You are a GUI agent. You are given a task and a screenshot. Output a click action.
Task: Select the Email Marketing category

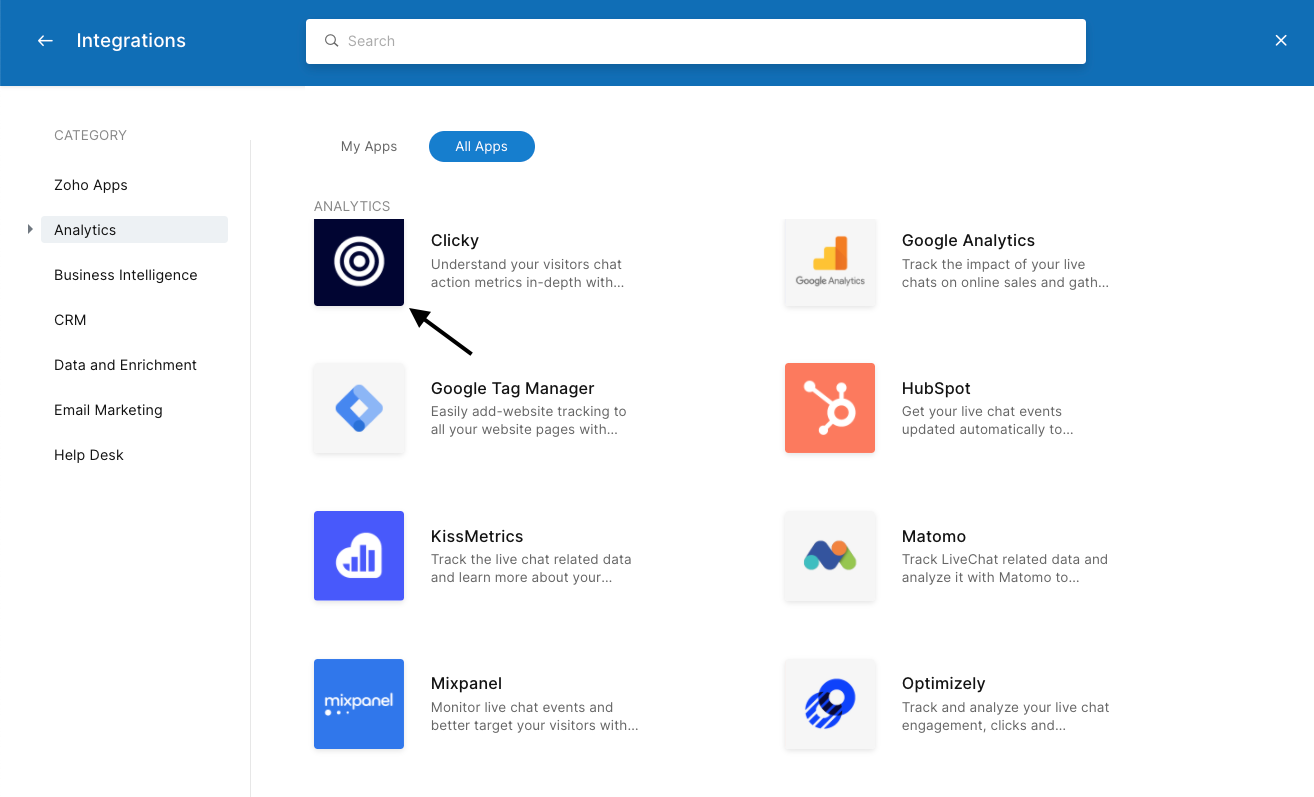coord(108,410)
